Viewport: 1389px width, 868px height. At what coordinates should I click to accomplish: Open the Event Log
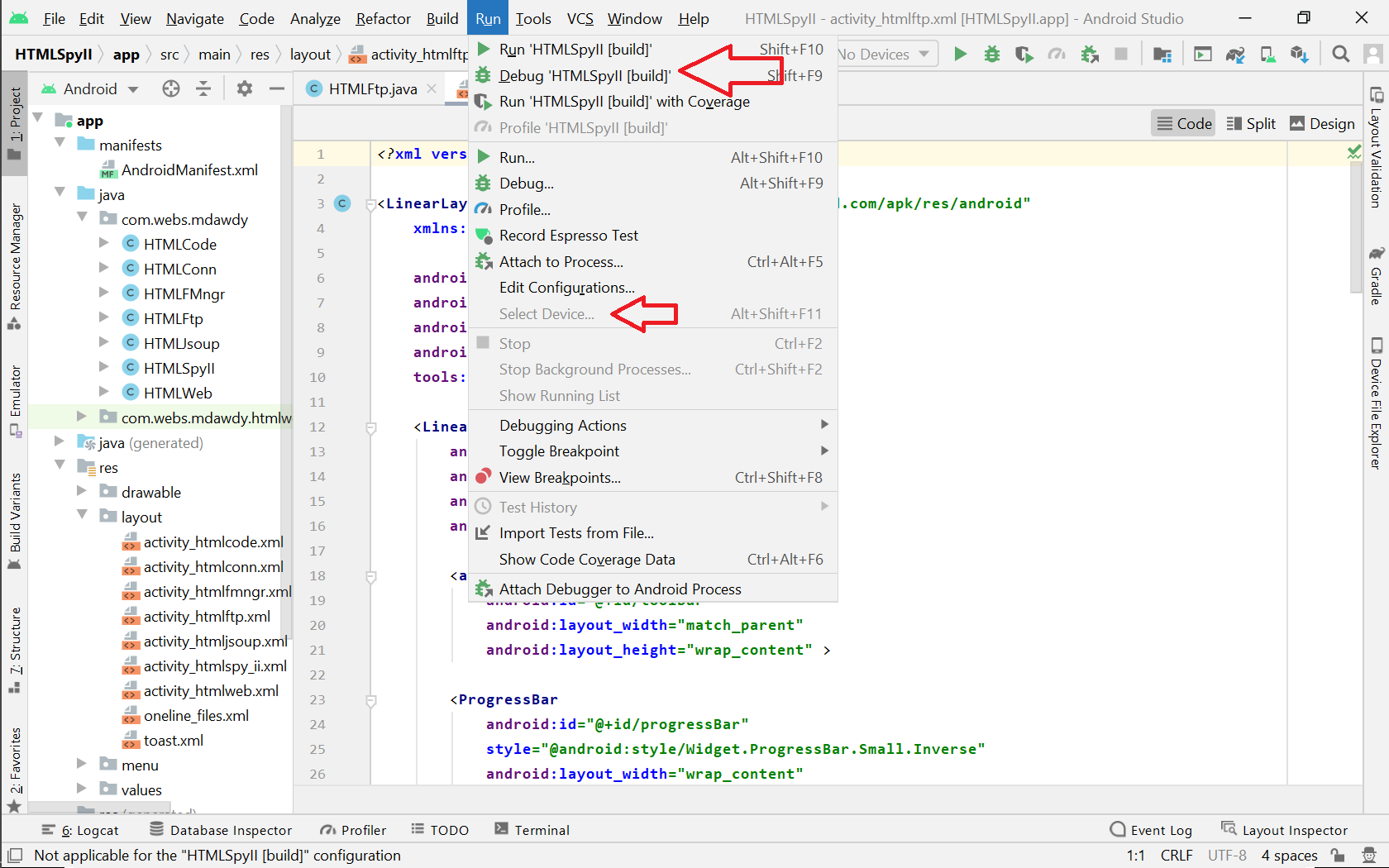(x=1151, y=830)
